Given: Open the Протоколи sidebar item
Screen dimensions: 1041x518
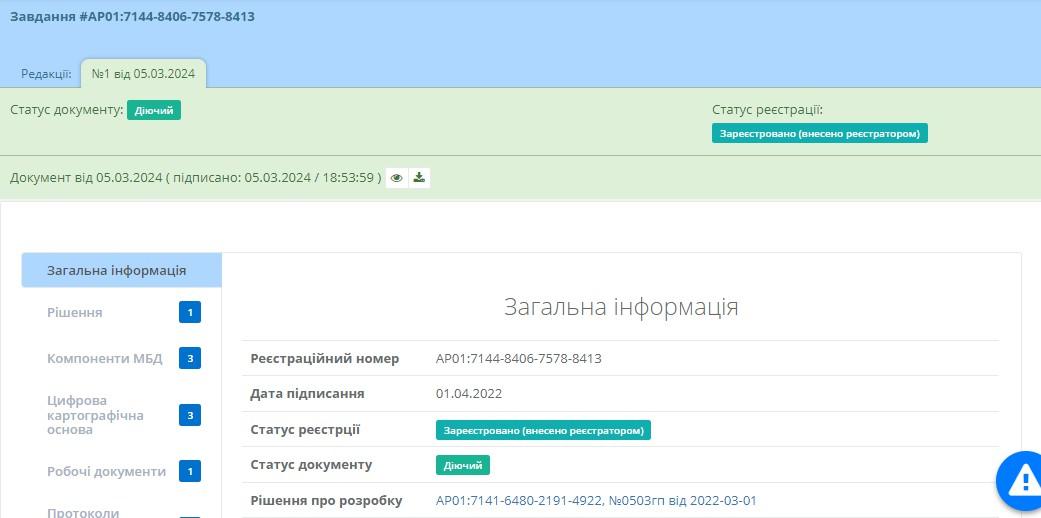Looking at the screenshot, I should [x=83, y=512].
